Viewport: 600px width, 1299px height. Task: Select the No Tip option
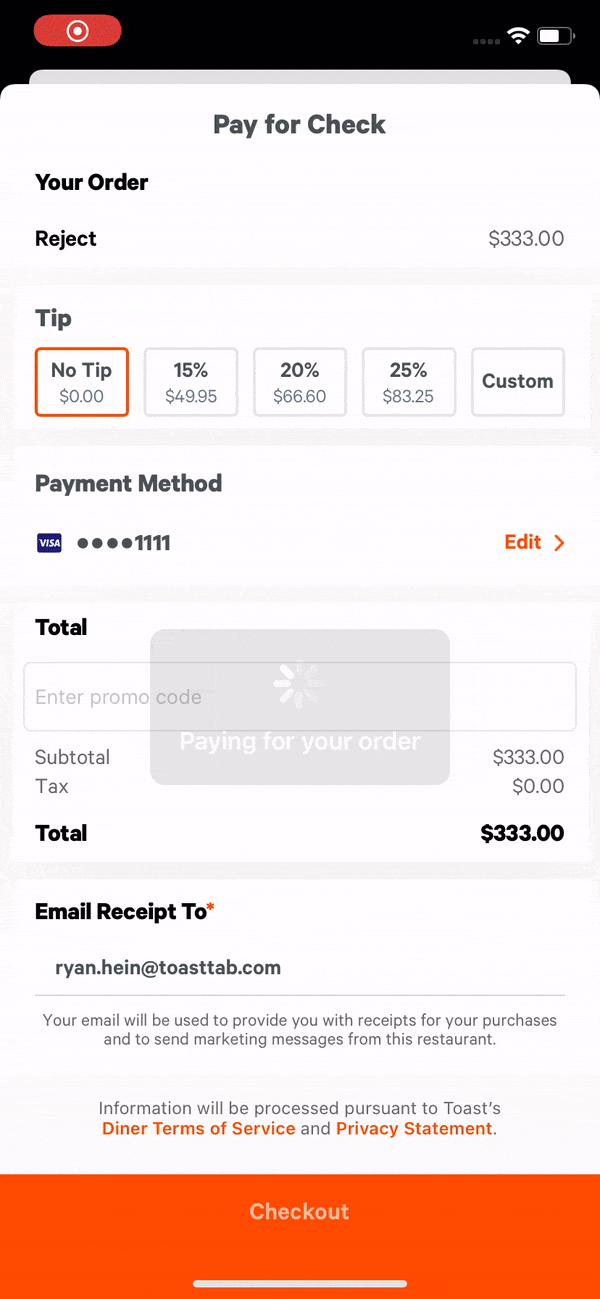(x=81, y=381)
